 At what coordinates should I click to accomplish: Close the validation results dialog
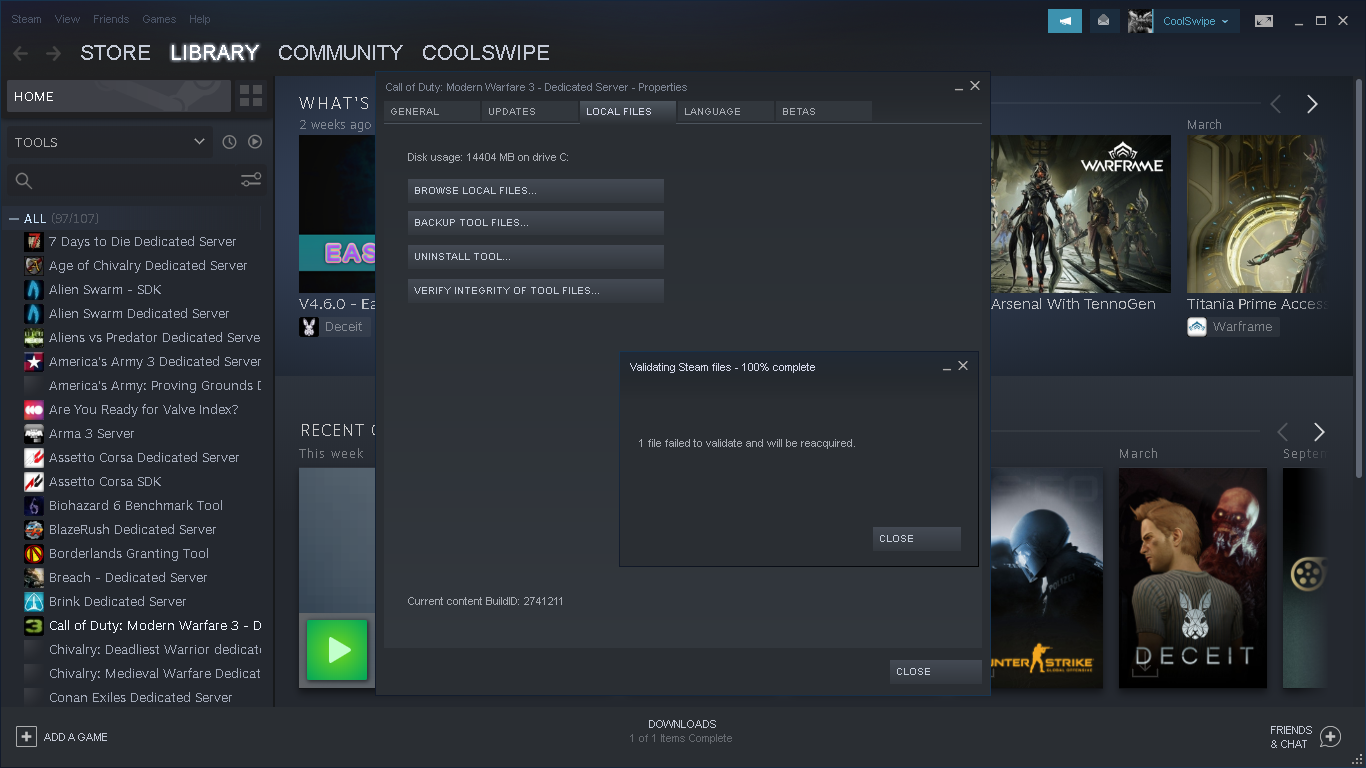point(917,539)
